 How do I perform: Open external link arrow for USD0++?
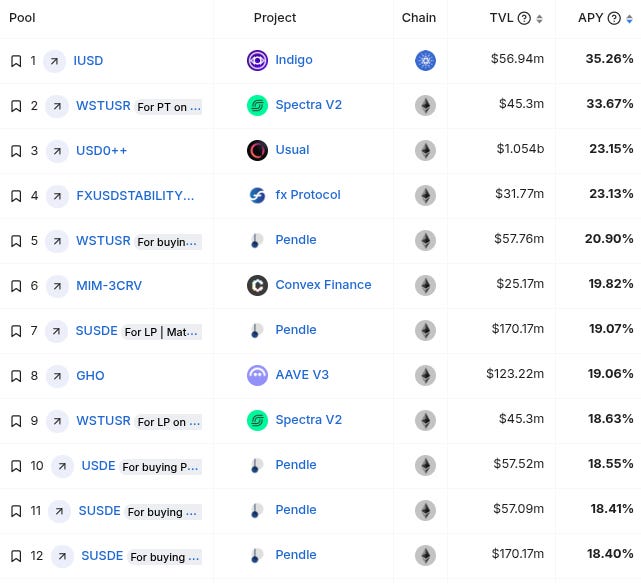pyautogui.click(x=57, y=151)
